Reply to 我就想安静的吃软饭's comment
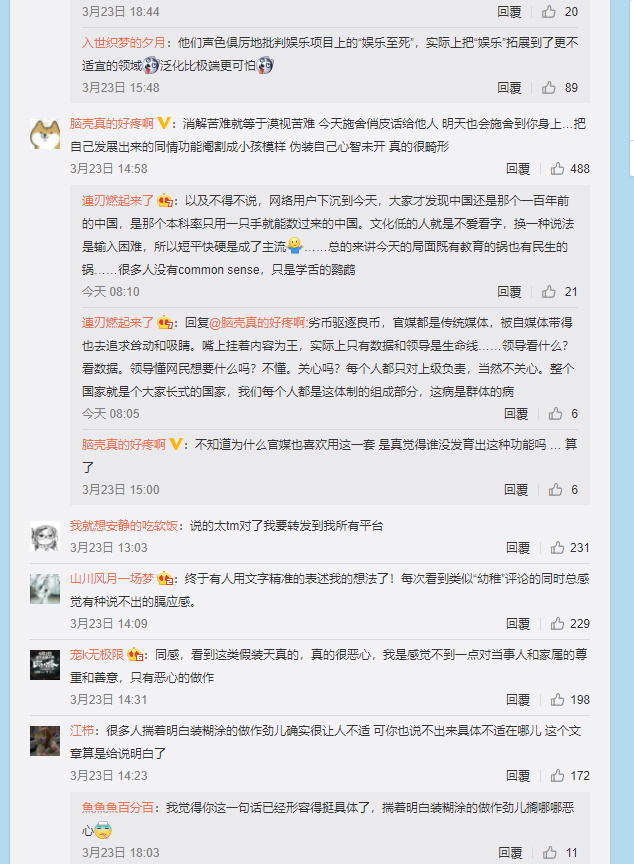The height and width of the screenshot is (864, 634). point(518,548)
